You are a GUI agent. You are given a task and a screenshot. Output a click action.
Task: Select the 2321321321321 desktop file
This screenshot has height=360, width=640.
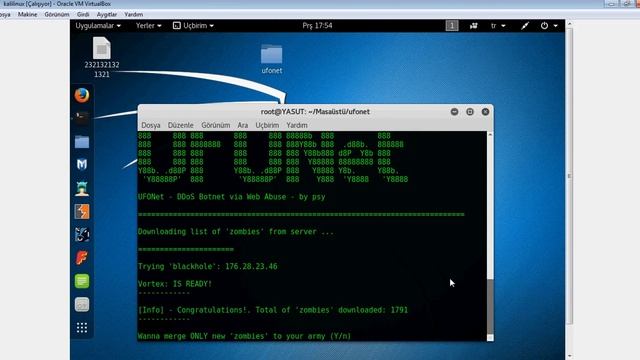point(102,58)
